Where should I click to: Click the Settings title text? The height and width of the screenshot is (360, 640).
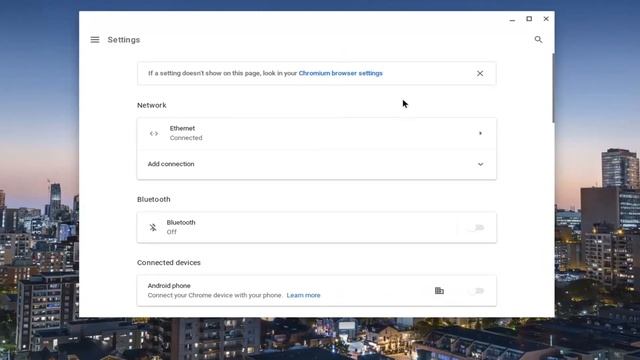124,40
